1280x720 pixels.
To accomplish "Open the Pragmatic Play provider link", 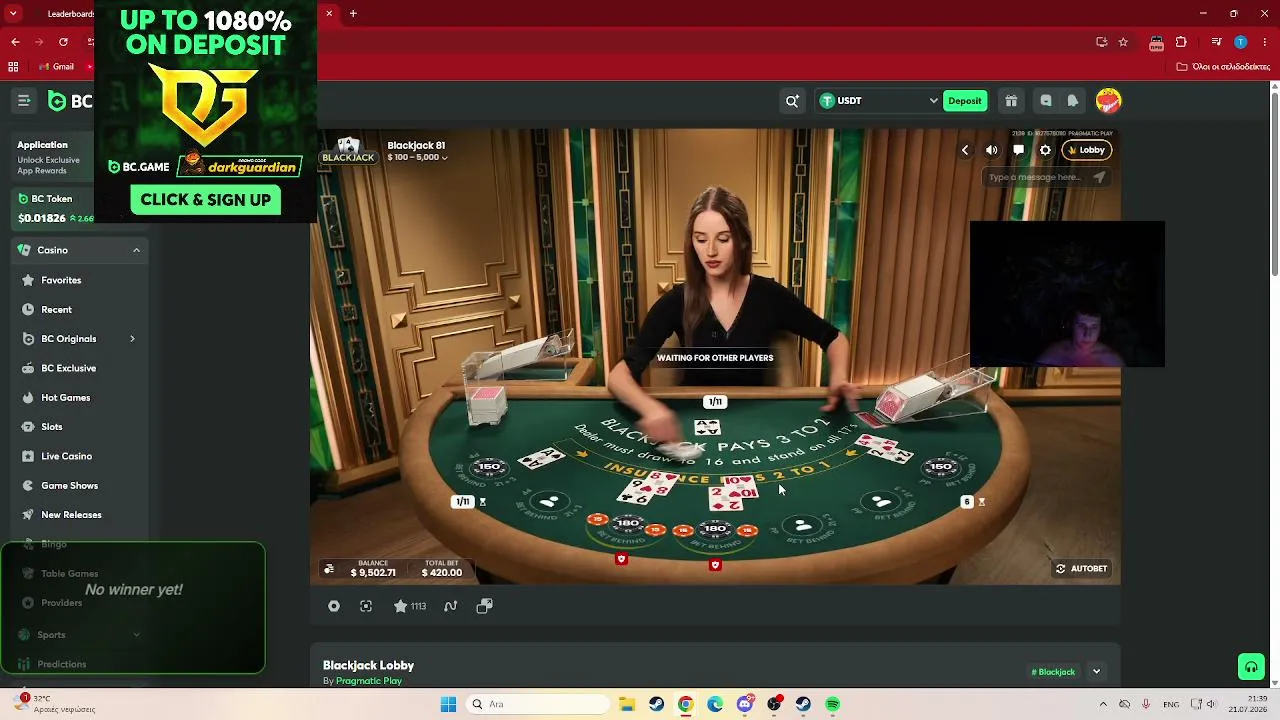I will point(369,681).
